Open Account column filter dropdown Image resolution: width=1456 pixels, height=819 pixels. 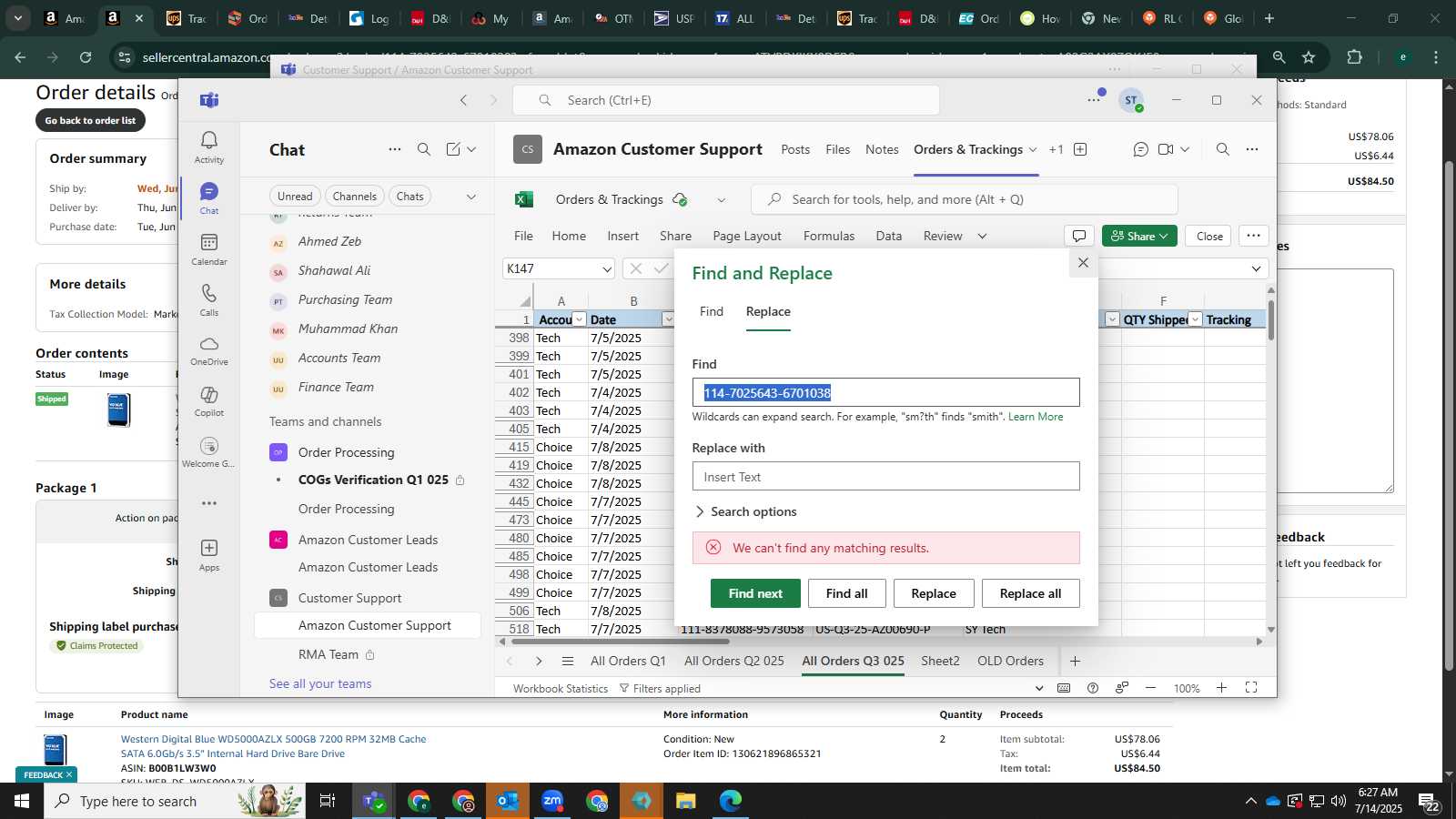point(580,319)
